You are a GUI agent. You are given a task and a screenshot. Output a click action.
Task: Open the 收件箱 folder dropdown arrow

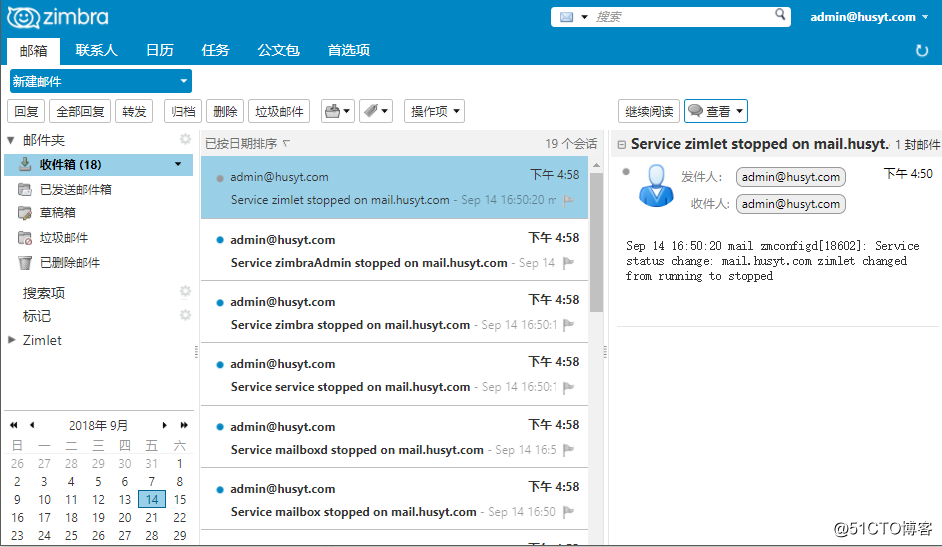click(178, 164)
